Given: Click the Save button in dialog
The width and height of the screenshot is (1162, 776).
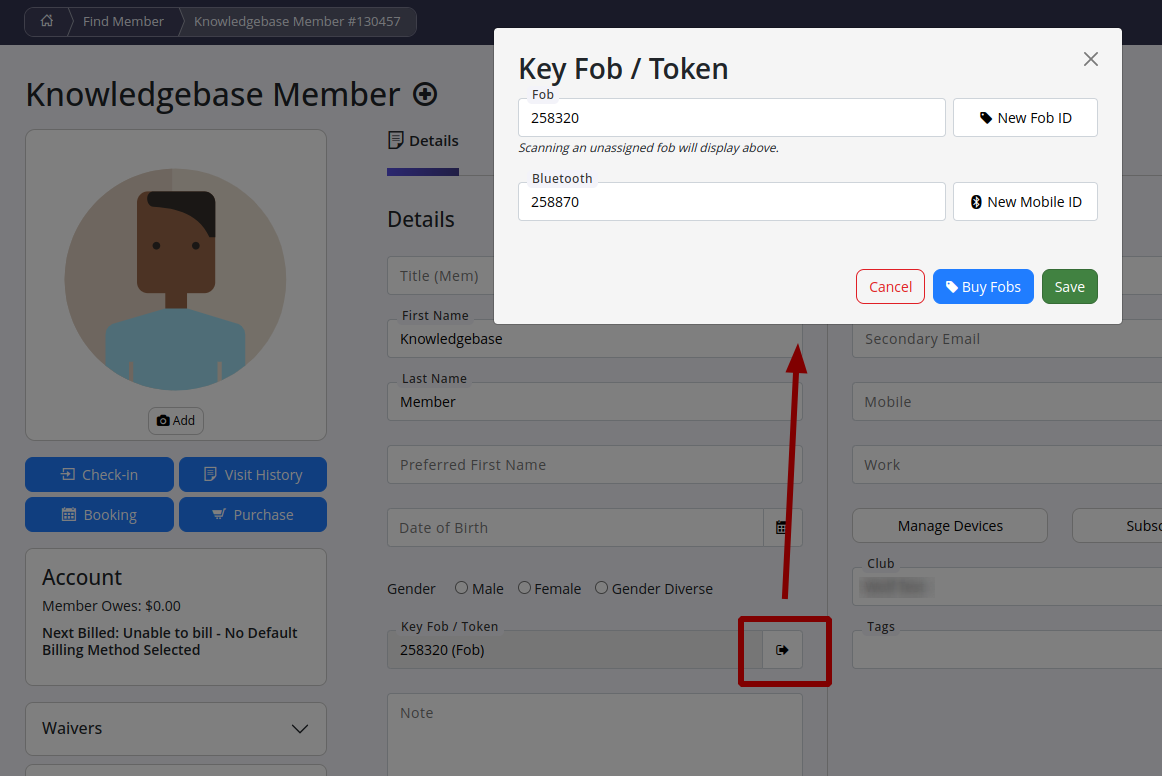Looking at the screenshot, I should coord(1069,287).
